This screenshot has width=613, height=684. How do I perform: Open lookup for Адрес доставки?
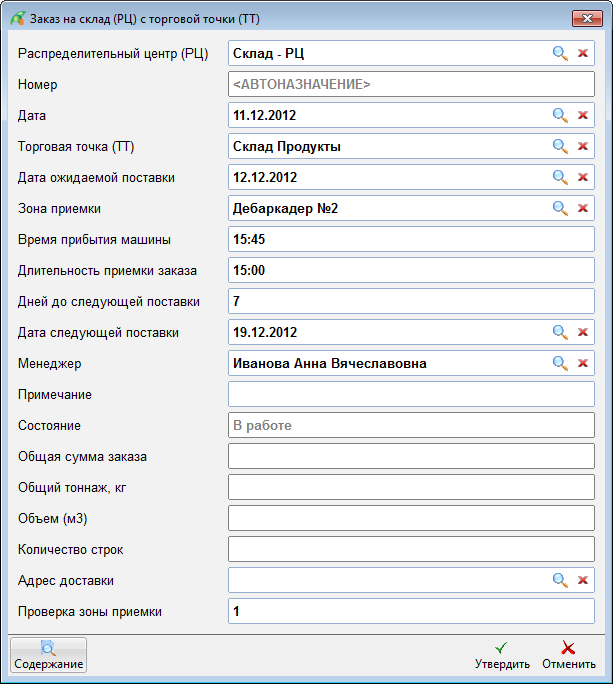(x=560, y=580)
